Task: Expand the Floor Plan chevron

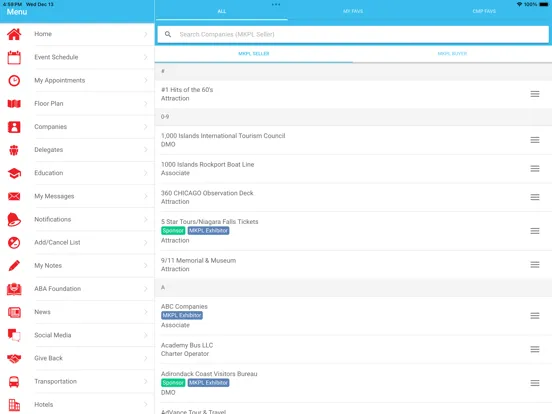Action: click(x=146, y=104)
